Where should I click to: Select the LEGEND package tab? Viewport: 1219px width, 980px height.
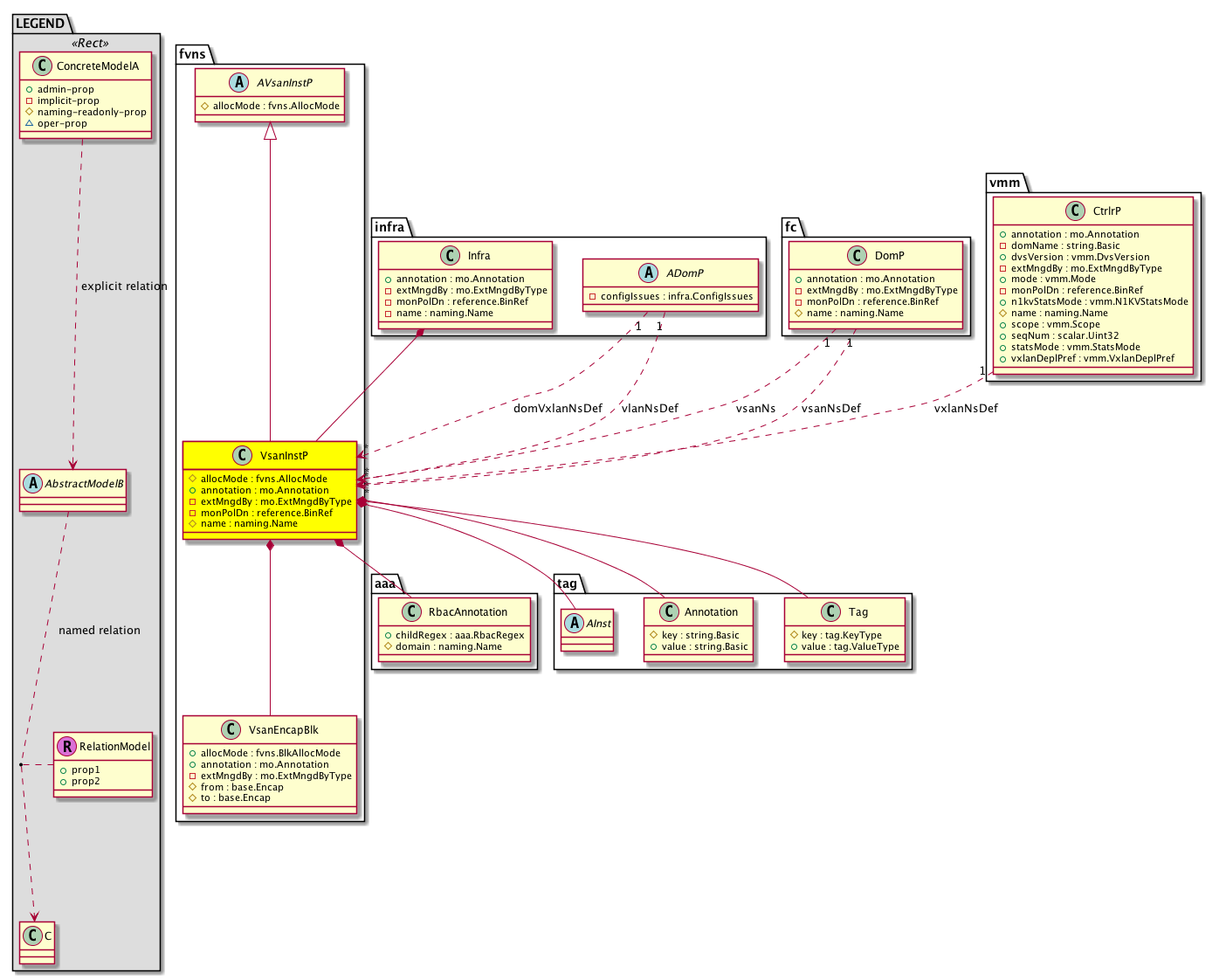40,24
